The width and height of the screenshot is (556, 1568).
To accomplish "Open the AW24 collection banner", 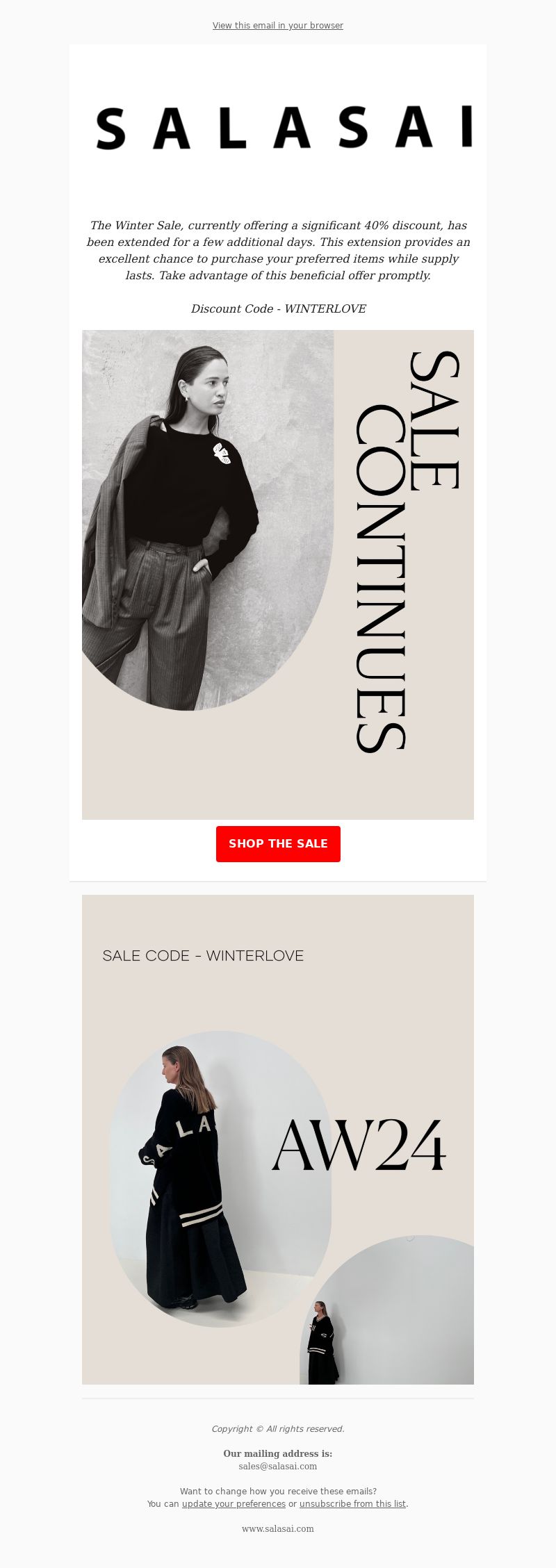I will point(278,1139).
